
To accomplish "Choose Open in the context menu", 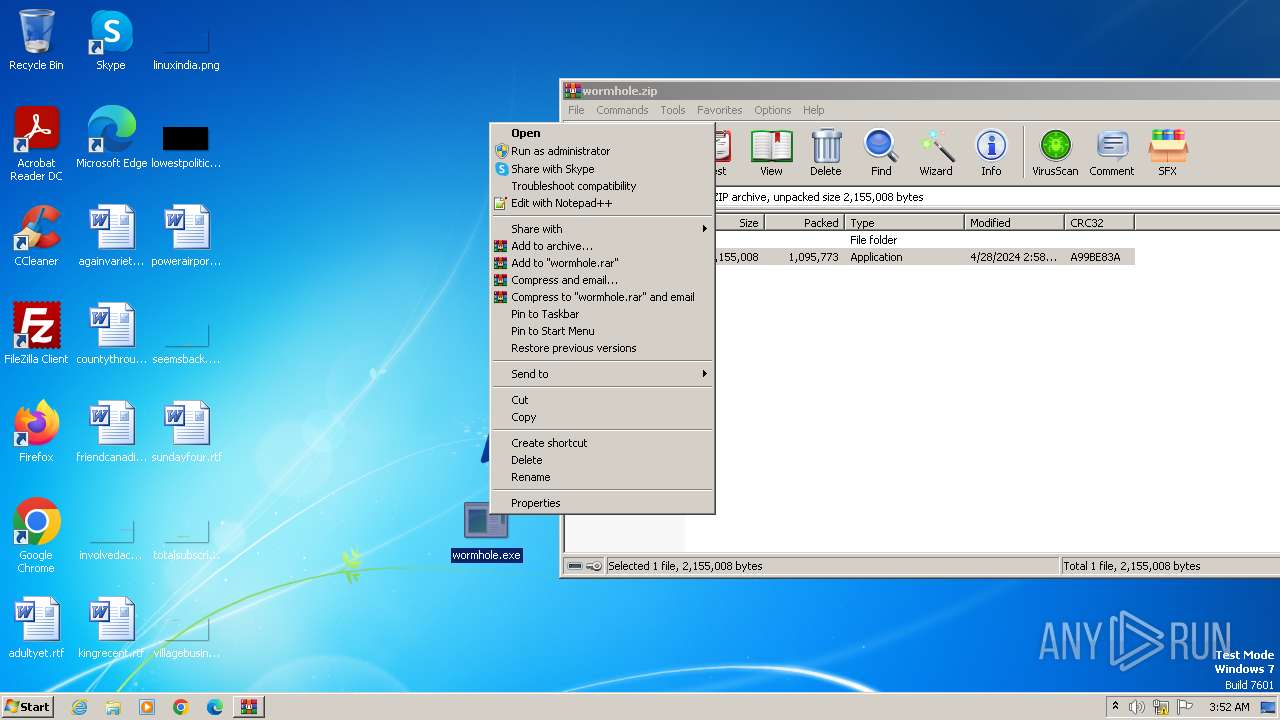I will pos(602,133).
